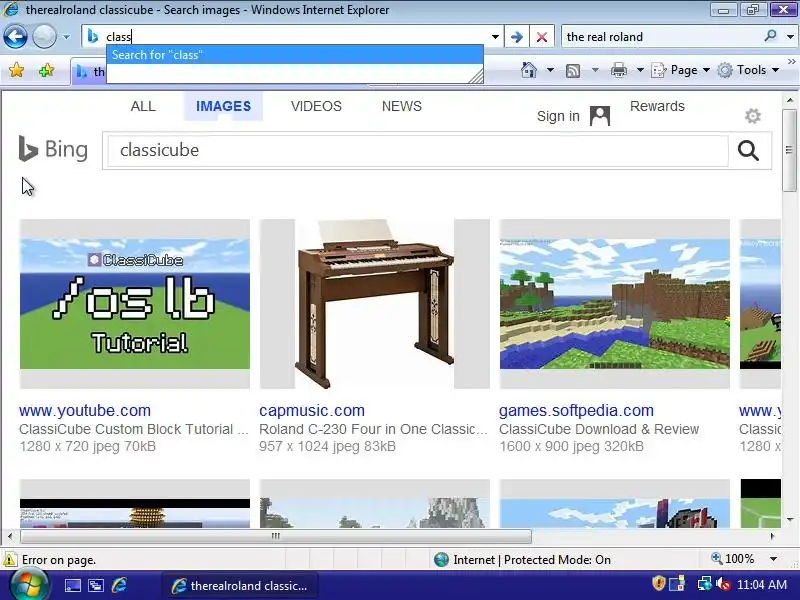This screenshot has width=800, height=600.
Task: Click the Bing logo
Action: (53, 149)
